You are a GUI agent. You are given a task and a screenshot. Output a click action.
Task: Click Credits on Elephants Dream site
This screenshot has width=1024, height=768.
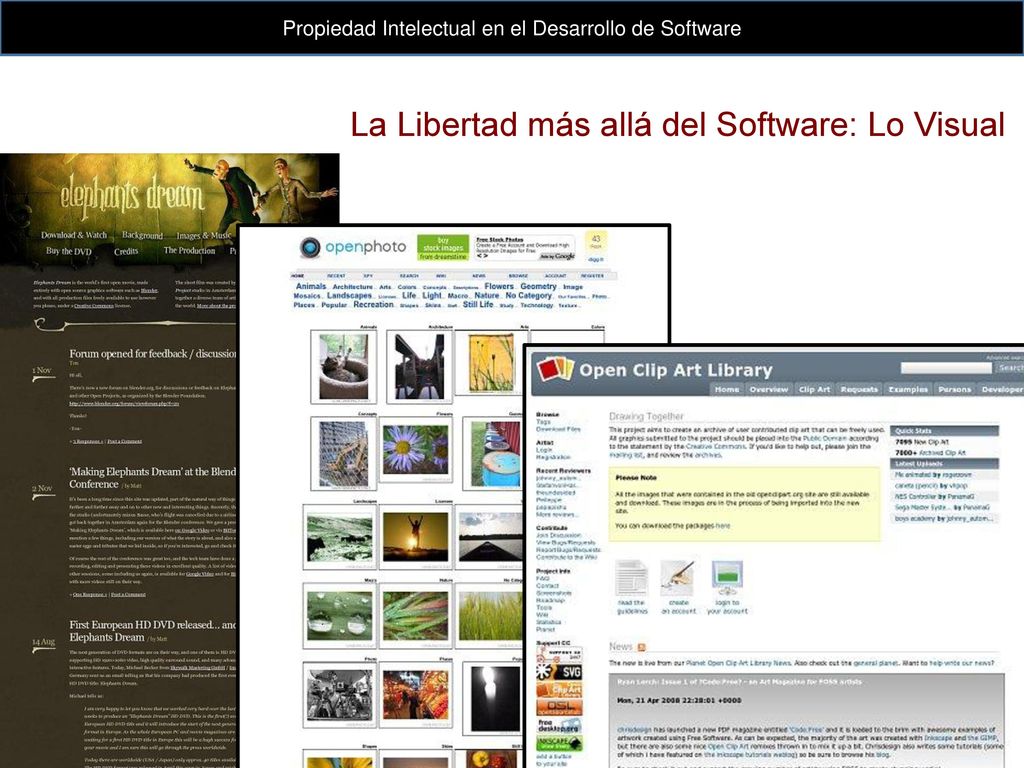[126, 251]
